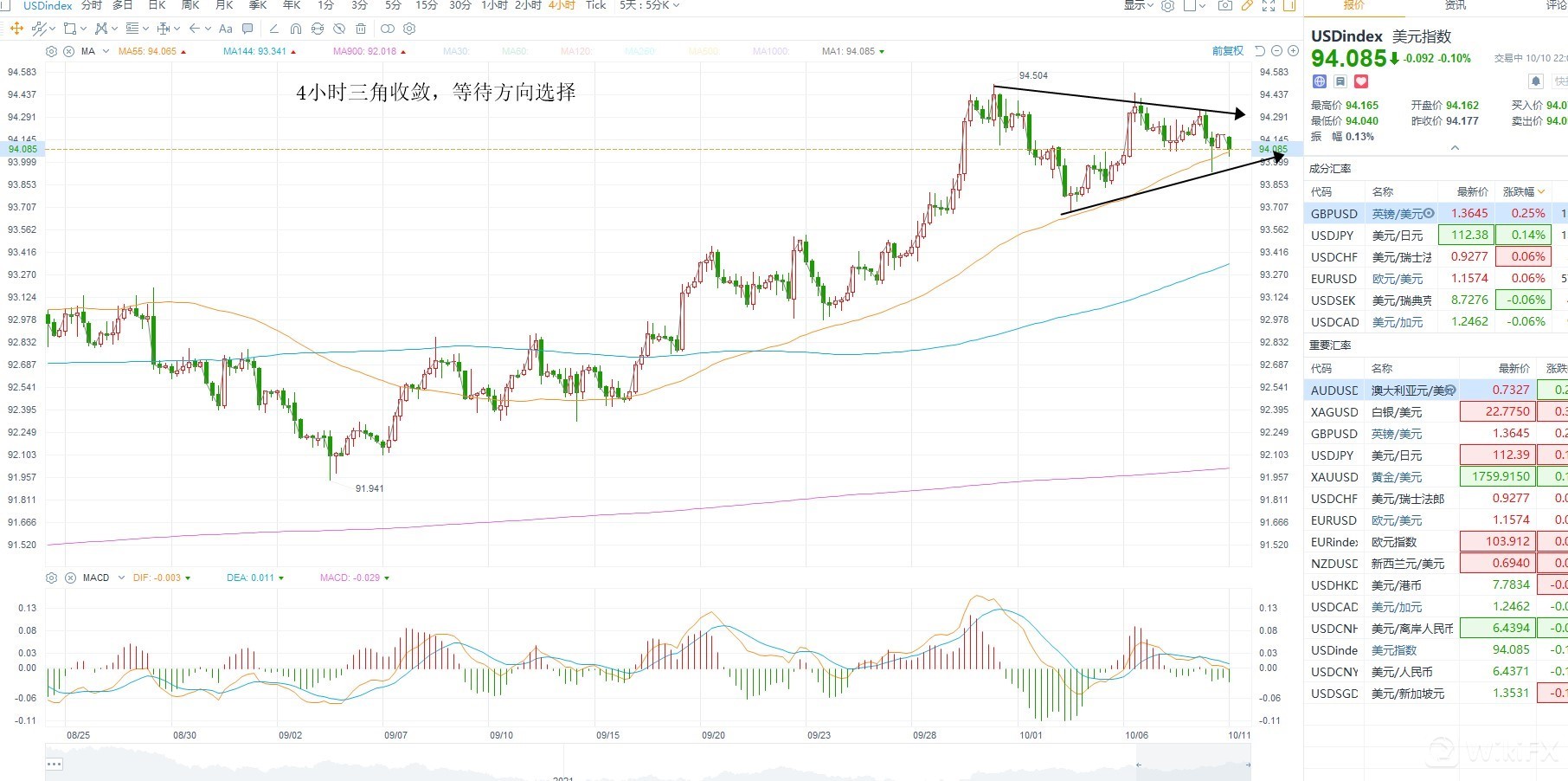Open the MA indicator settings gear
The image size is (1568, 781).
pos(51,51)
